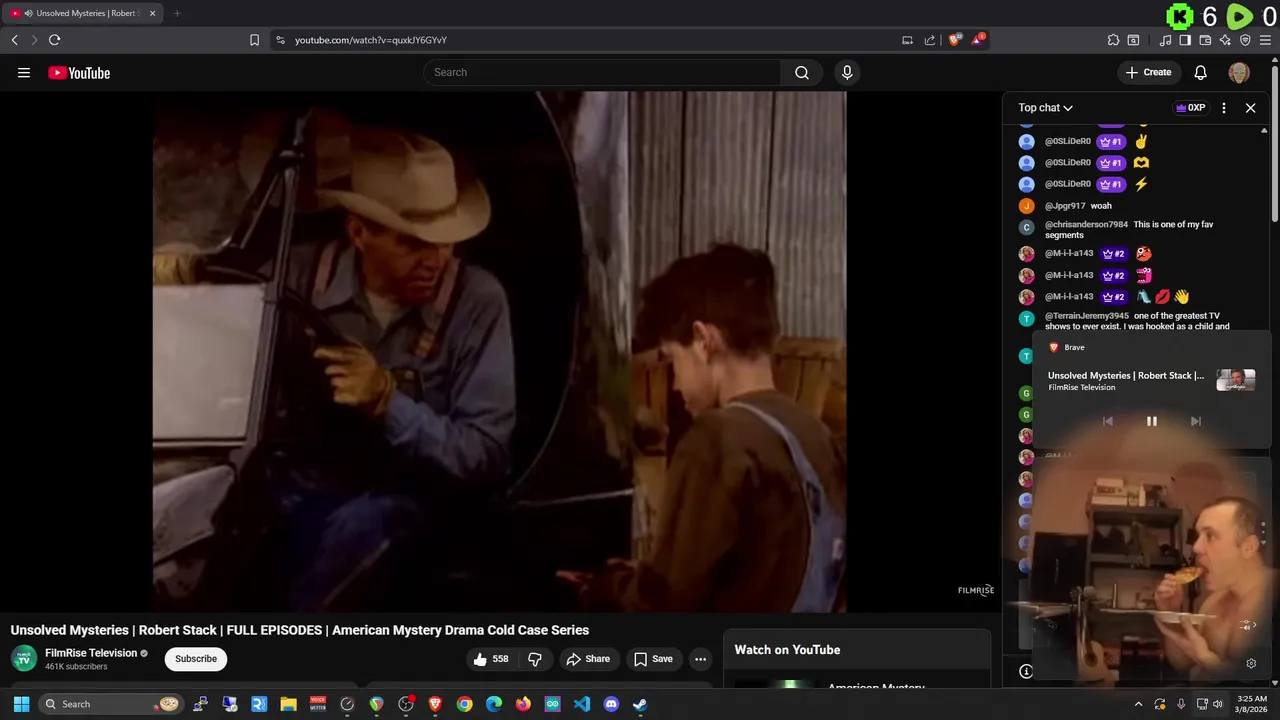The image size is (1280, 720).
Task: Like the video (558 likes)
Action: [491, 659]
